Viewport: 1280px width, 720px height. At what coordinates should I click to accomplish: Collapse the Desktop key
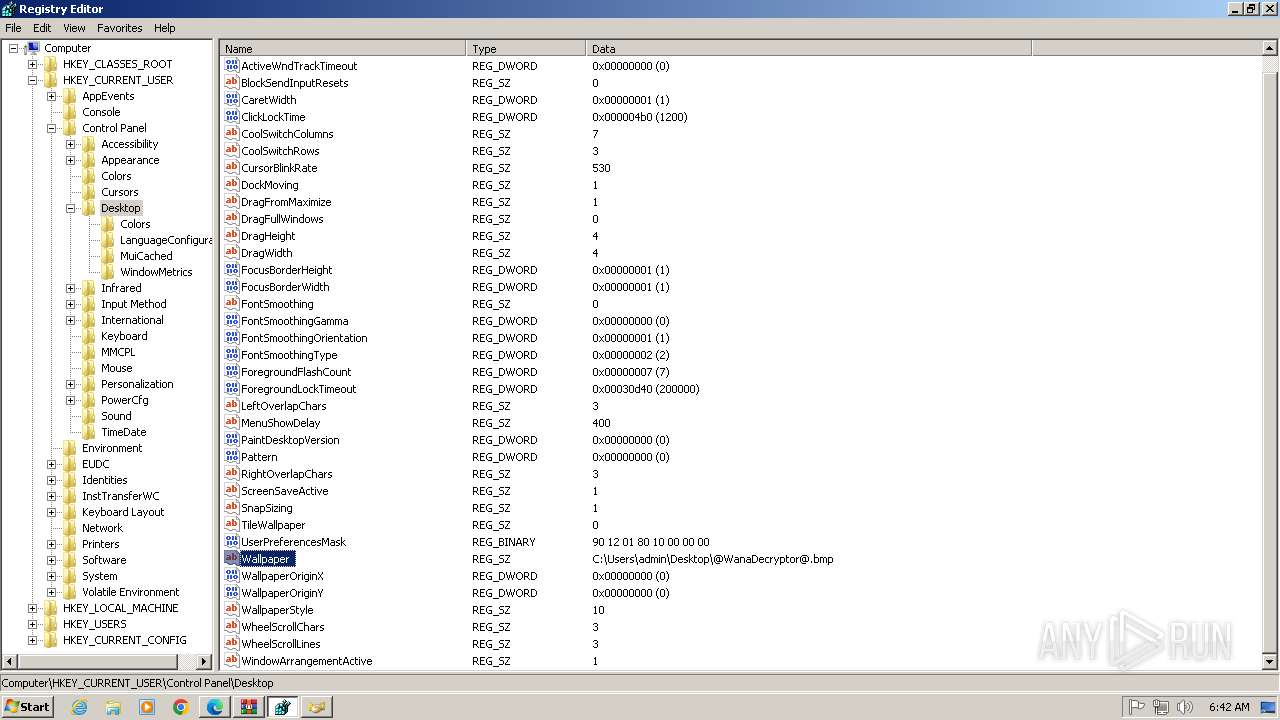[x=71, y=208]
